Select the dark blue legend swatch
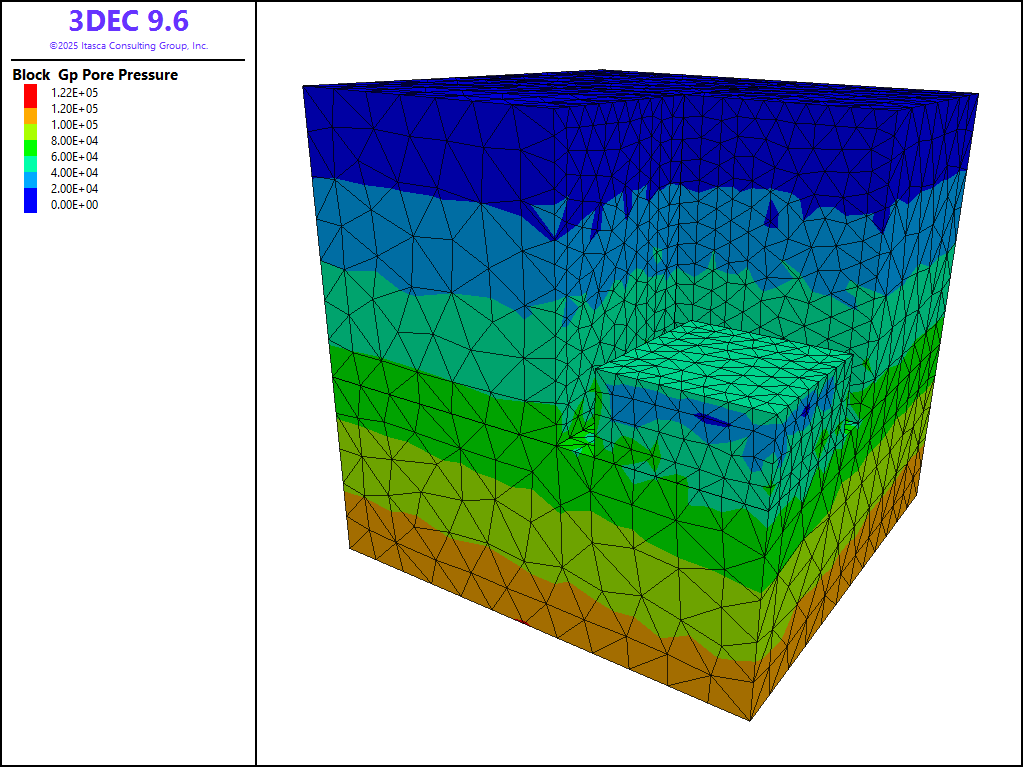This screenshot has height=768, width=1024. pyautogui.click(x=30, y=200)
